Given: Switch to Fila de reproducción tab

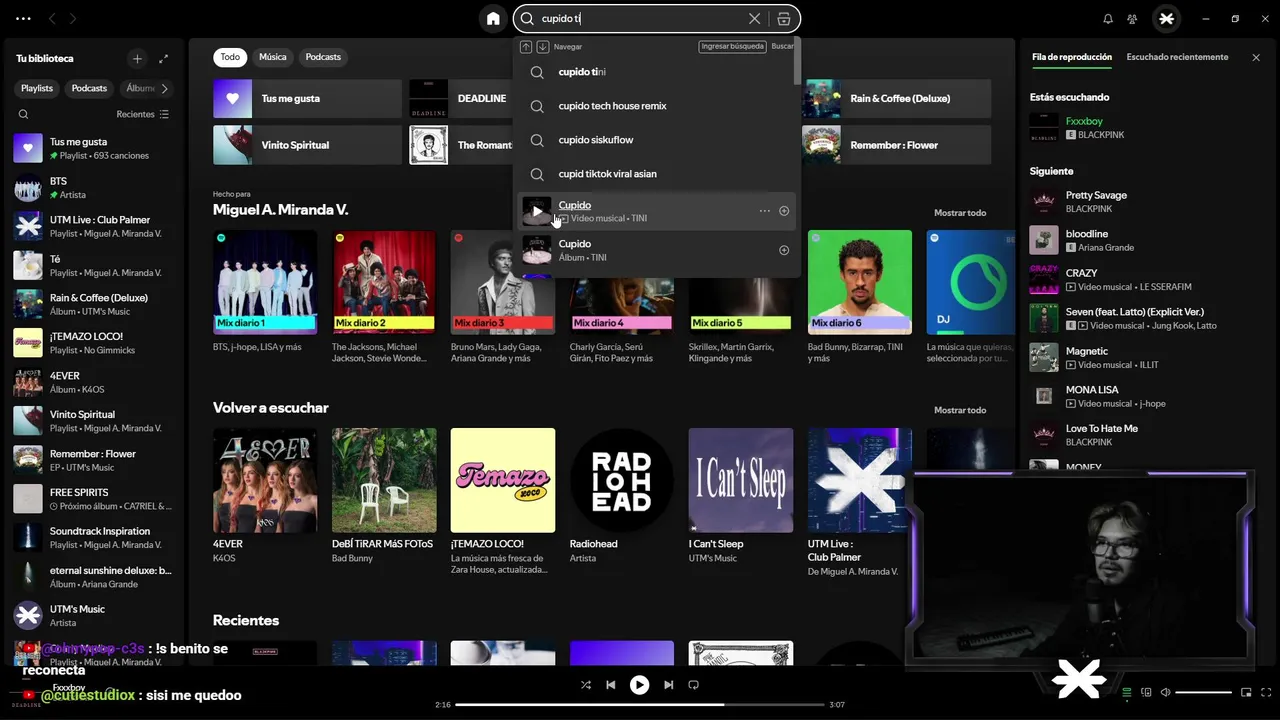Looking at the screenshot, I should tap(1072, 57).
